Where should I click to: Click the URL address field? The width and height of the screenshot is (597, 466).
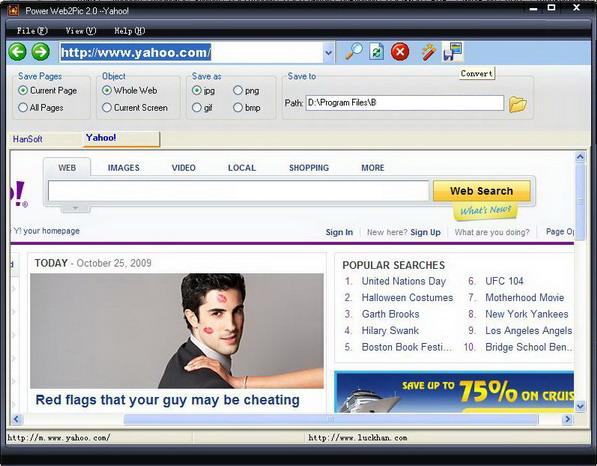tap(191, 53)
